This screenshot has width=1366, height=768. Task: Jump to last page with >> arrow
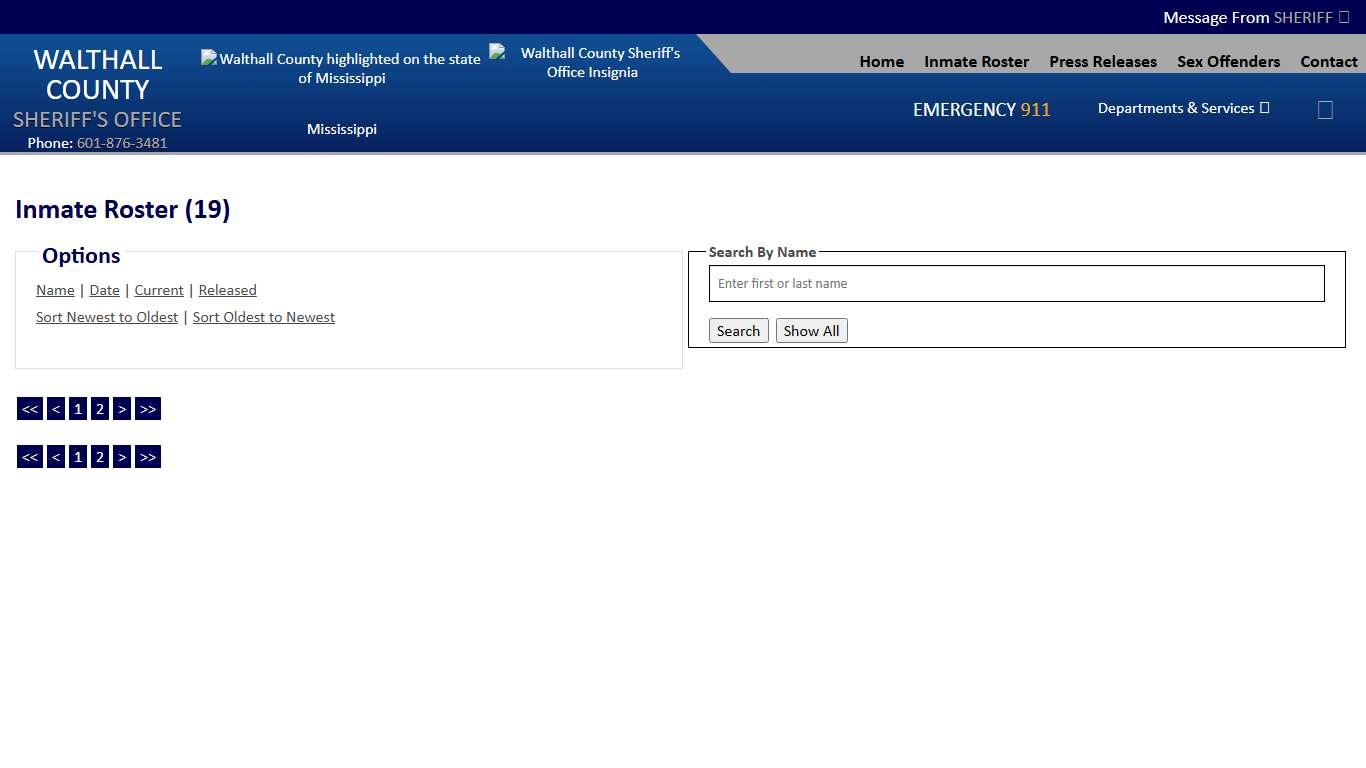[147, 408]
